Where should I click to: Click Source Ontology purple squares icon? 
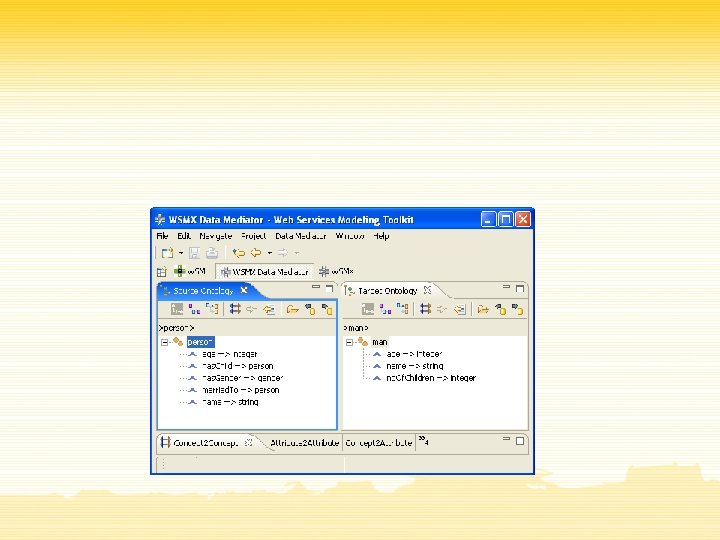(195, 309)
